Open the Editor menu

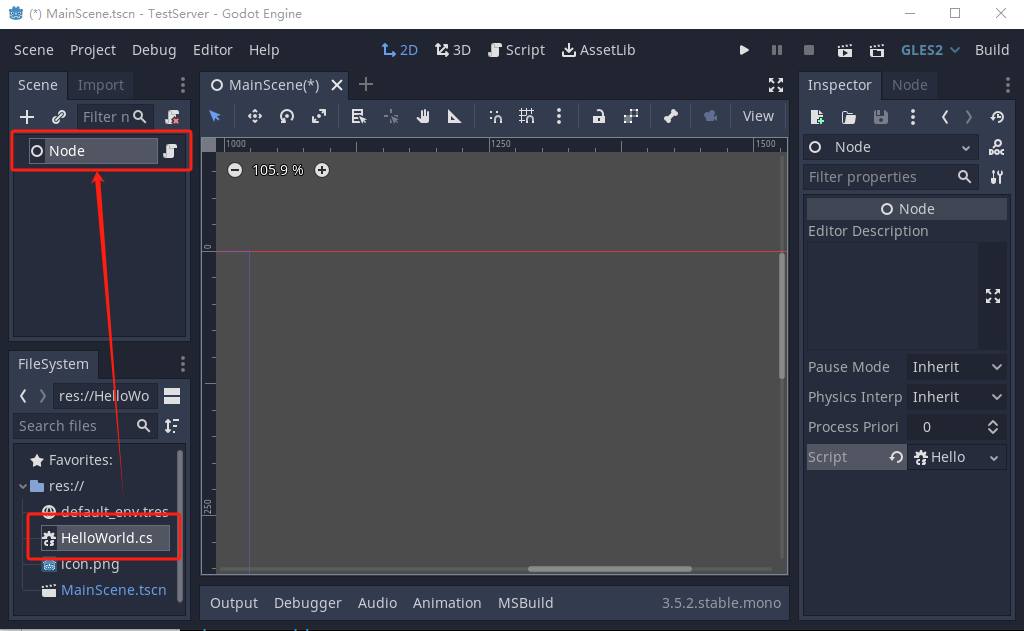pos(212,50)
